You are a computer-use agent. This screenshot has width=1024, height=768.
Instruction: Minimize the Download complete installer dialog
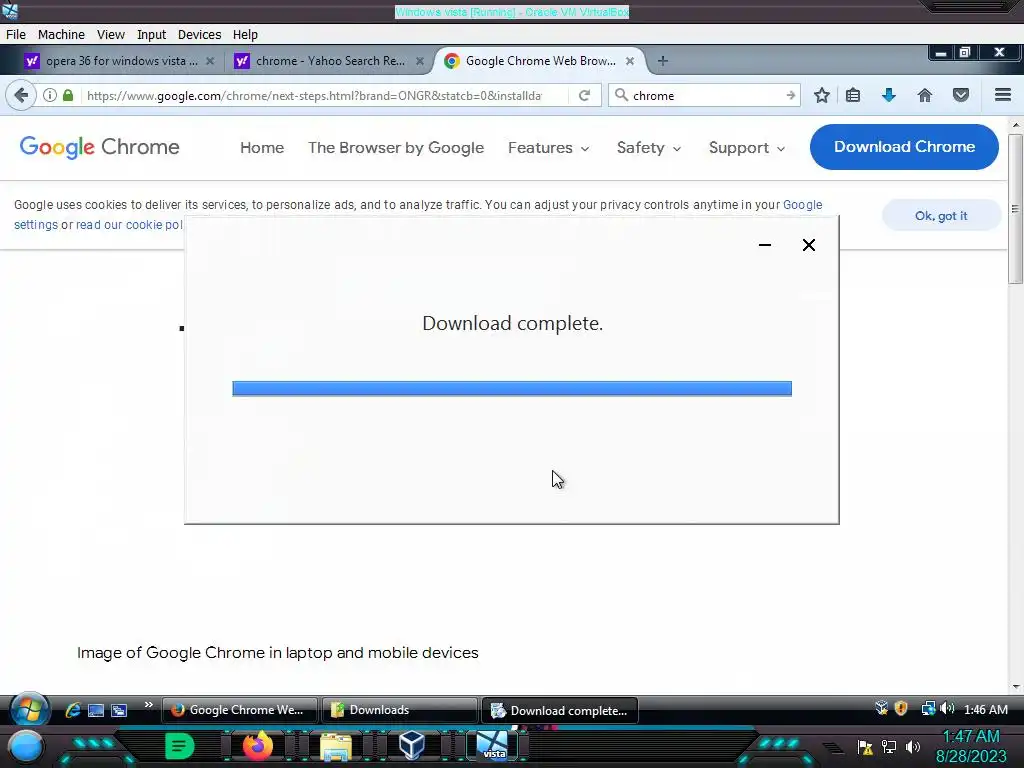(x=765, y=245)
